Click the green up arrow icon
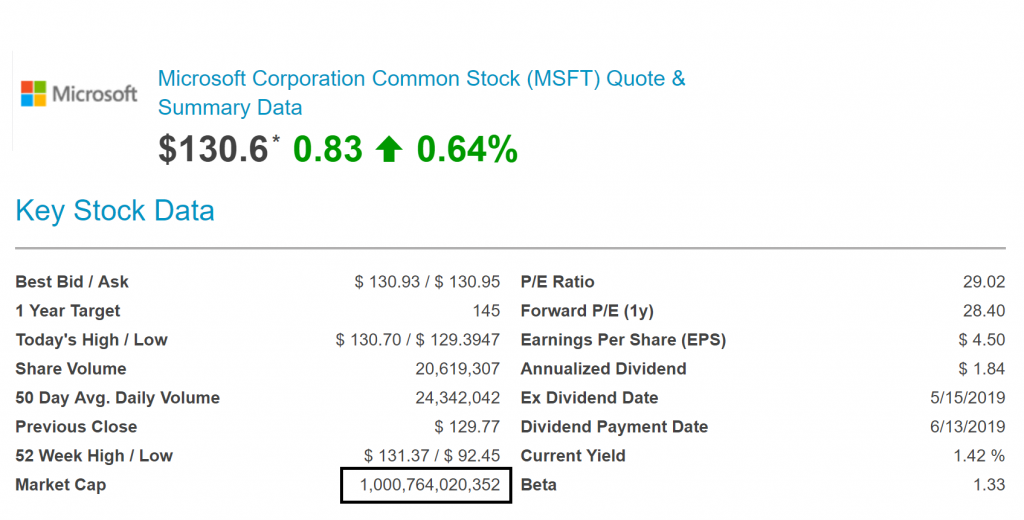1024x520 pixels. (x=389, y=149)
